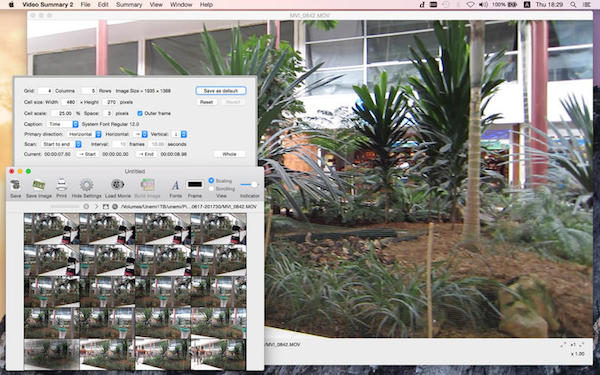Open the Apple menu
Viewport: 600px width, 375px height.
coord(11,5)
